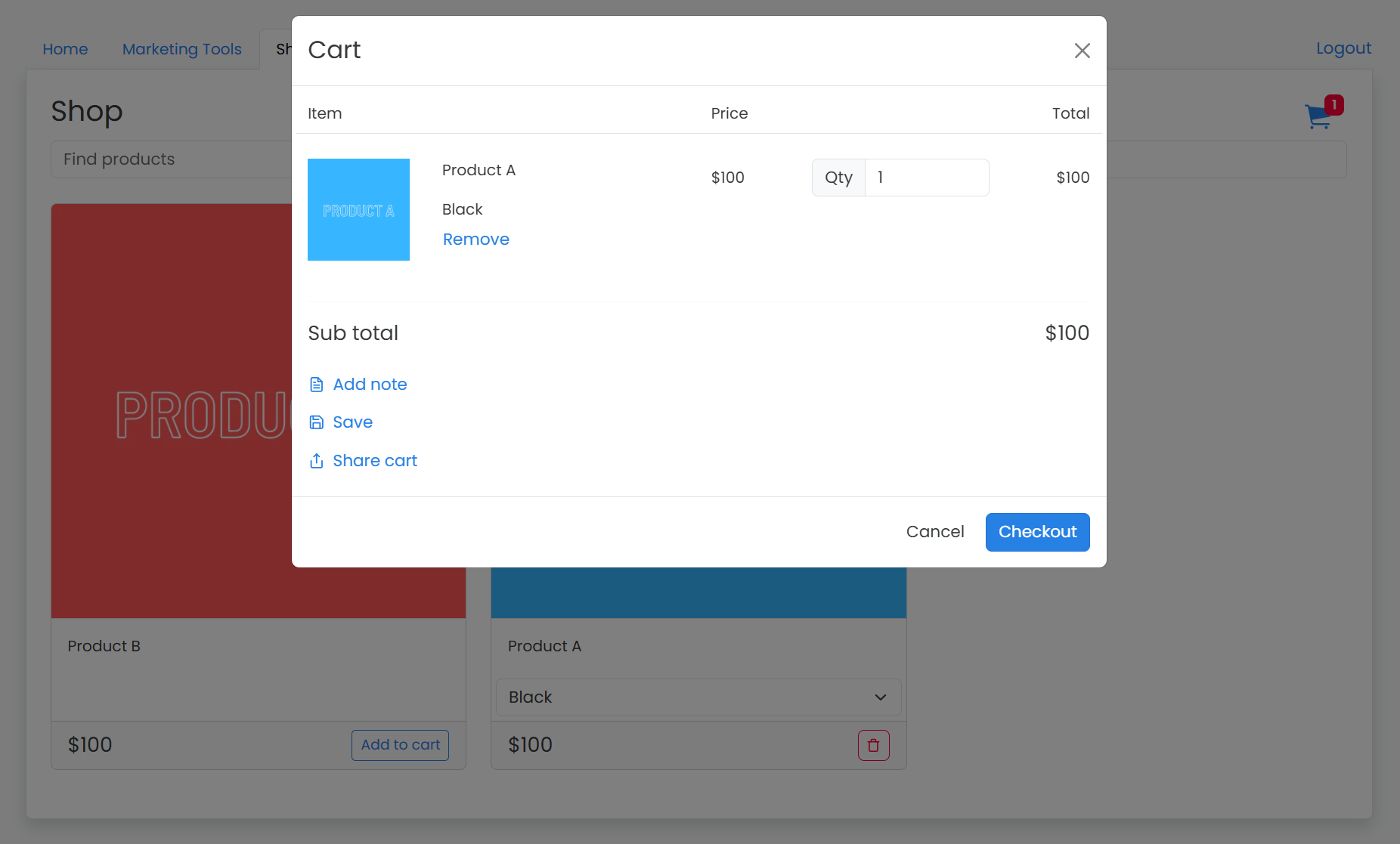Click the red cart count badge
The image size is (1400, 844).
(1334, 105)
